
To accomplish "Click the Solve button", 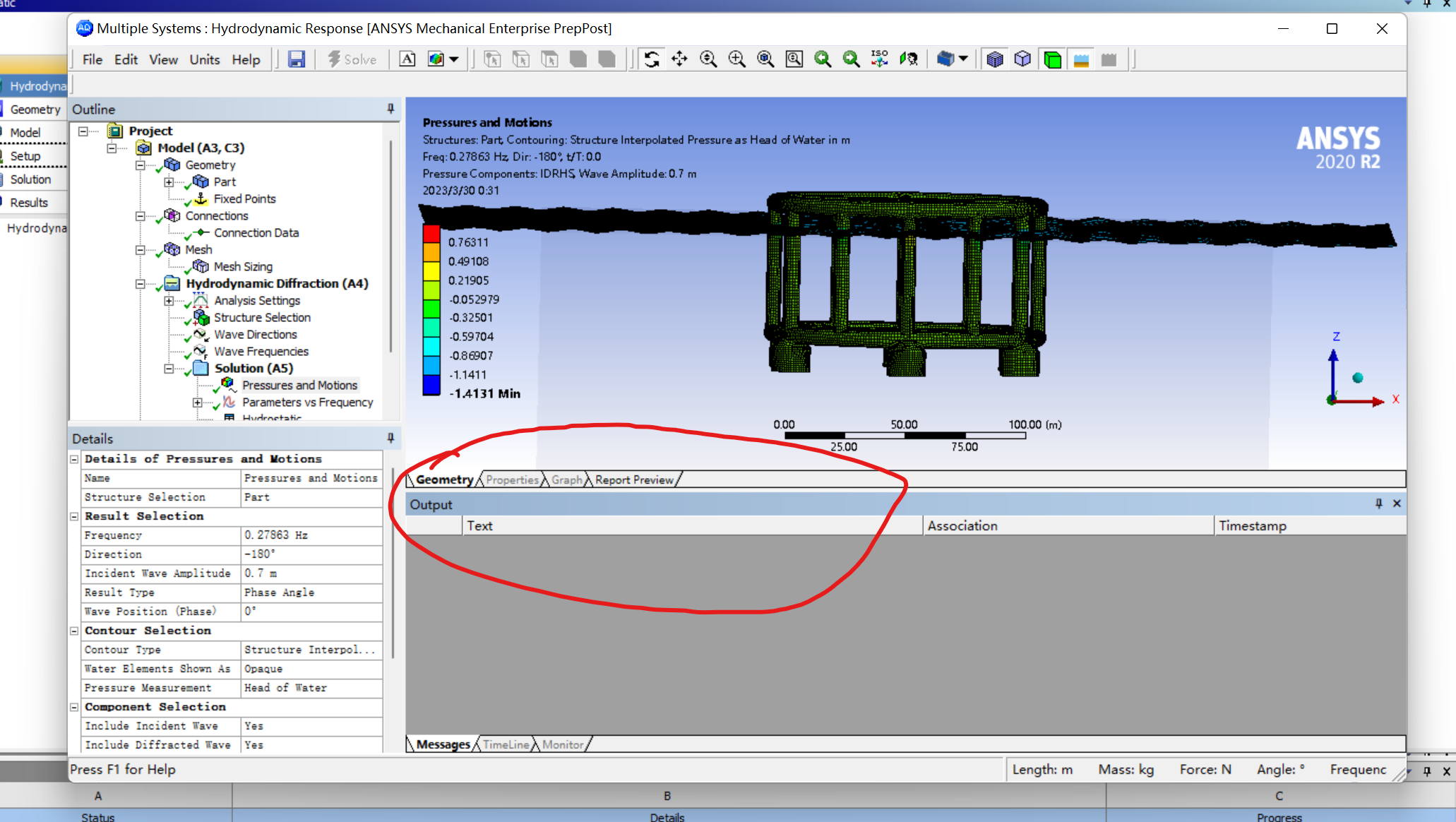I will click(x=352, y=59).
